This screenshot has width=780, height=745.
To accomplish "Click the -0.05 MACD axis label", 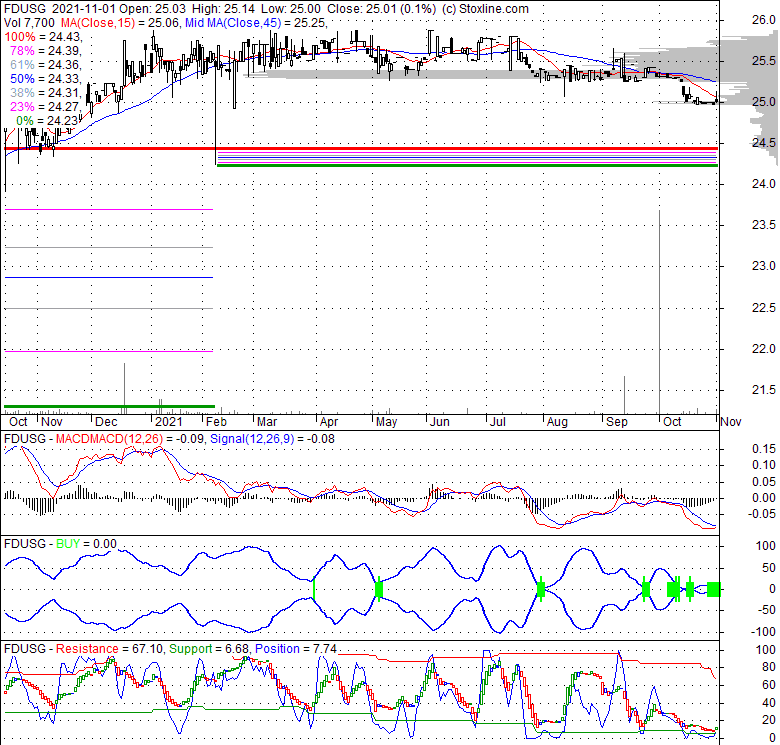I will click(x=761, y=514).
